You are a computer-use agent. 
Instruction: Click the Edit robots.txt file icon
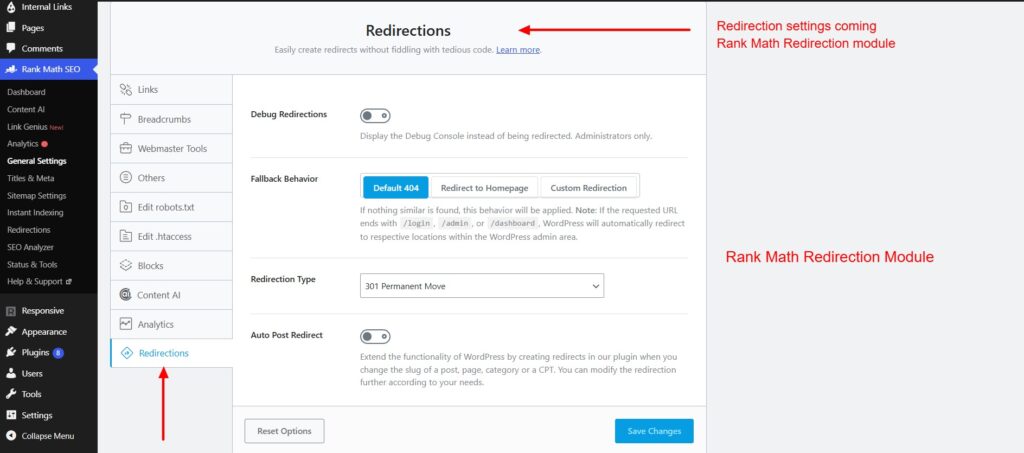coord(126,207)
